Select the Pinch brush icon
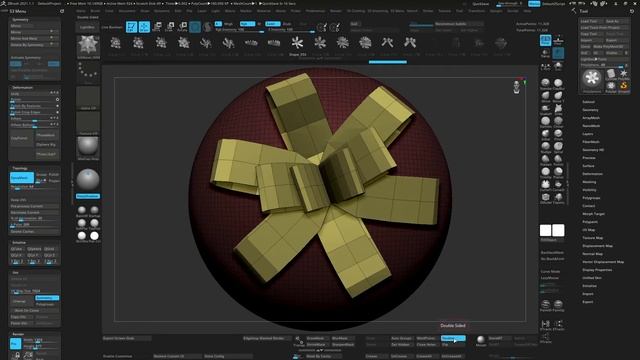 coord(558,134)
